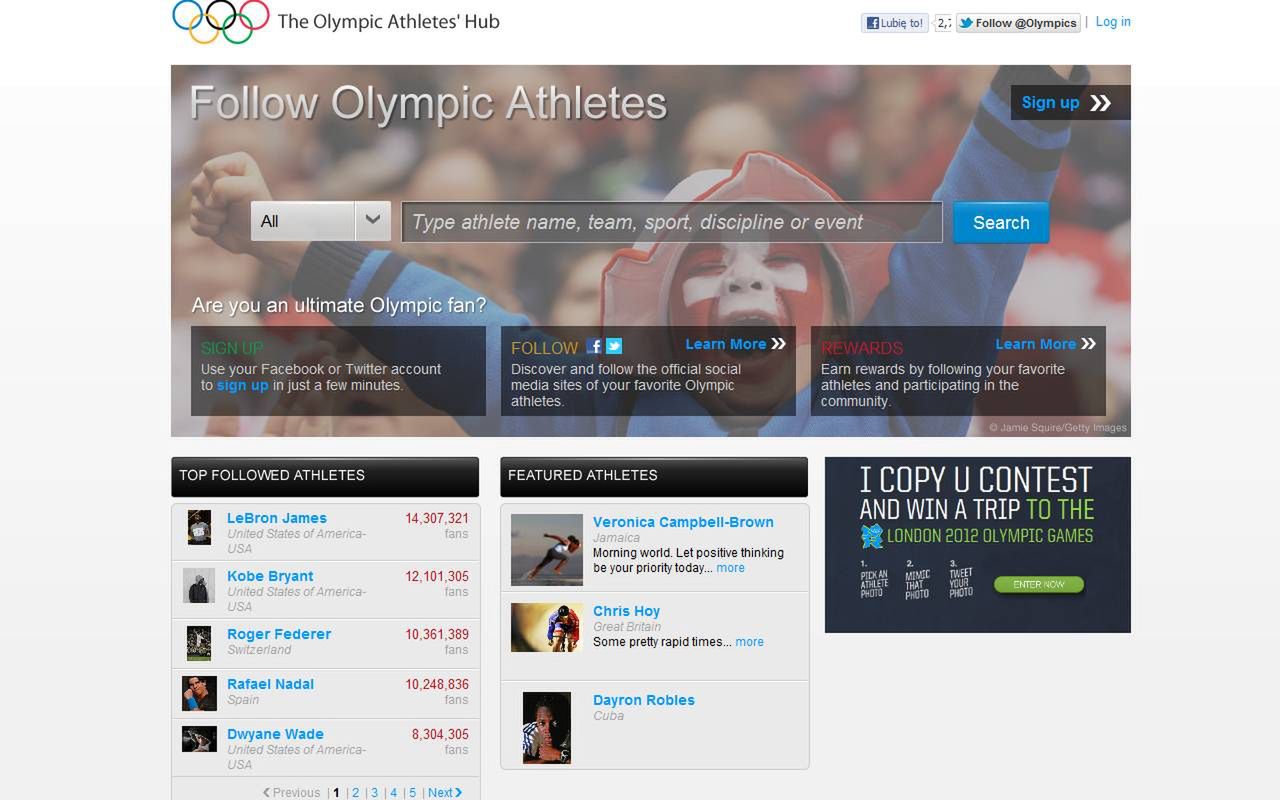Click Dayron Robles featured photo
Image resolution: width=1280 pixels, height=800 pixels.
(547, 728)
